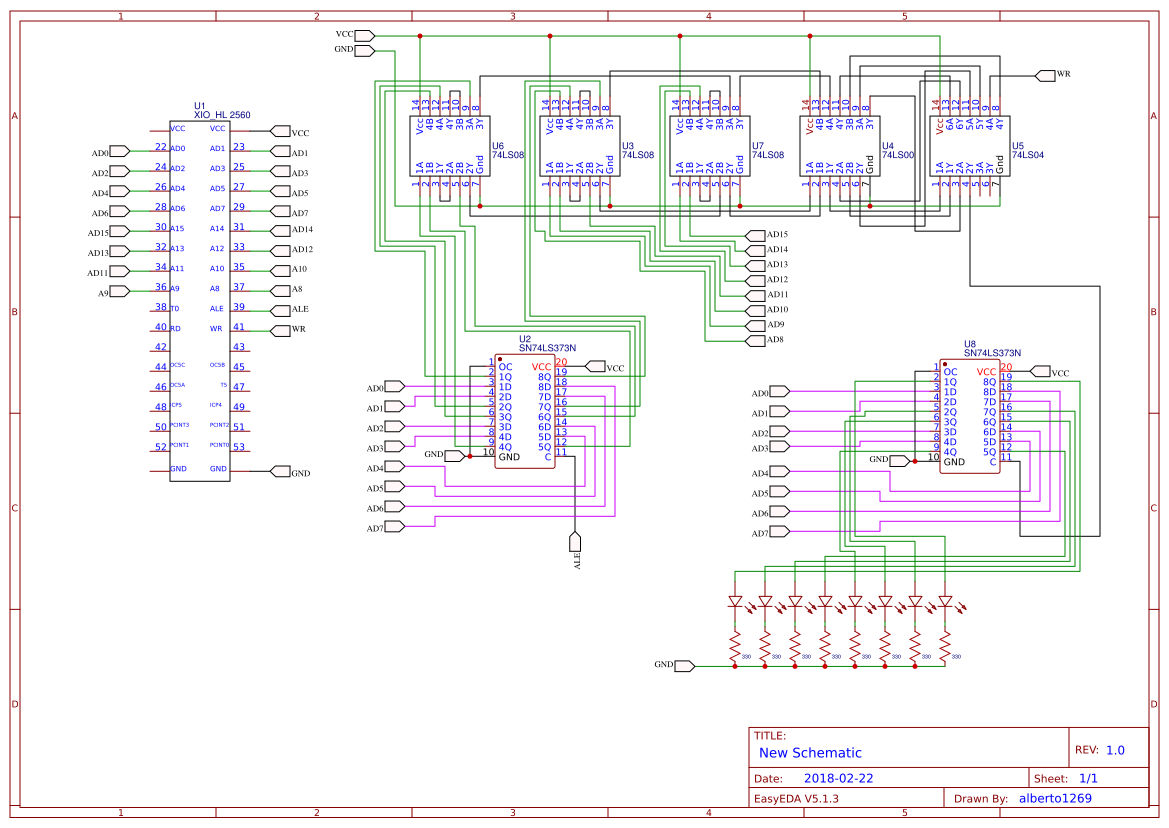Click the 2018-02-22 date field
The height and width of the screenshot is (828, 1169).
840,777
